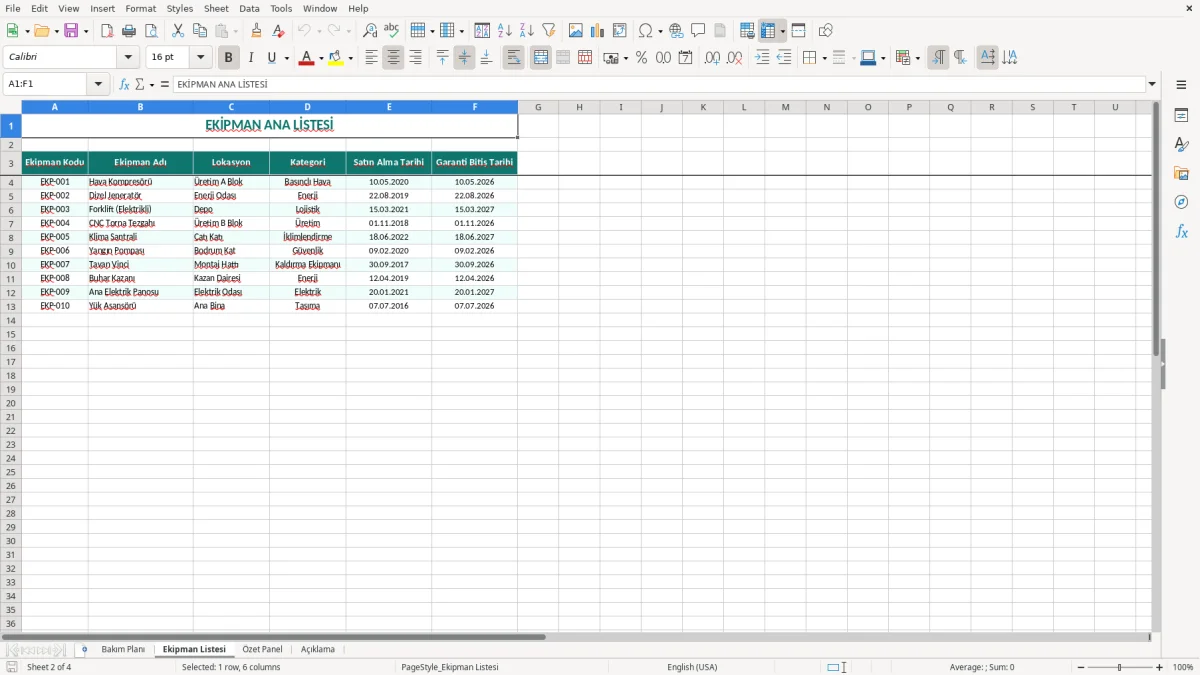Increase indent icon
Screen dimensions: 1200x675
(x=762, y=58)
